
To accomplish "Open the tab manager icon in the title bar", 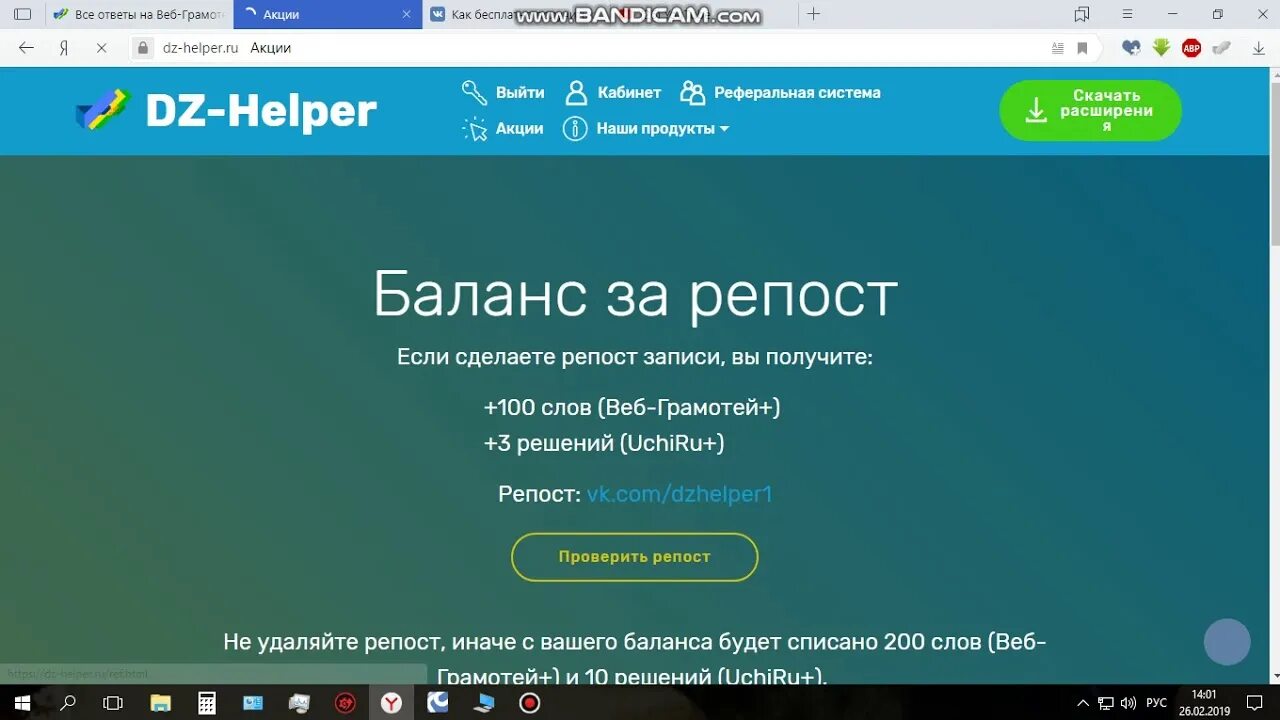I will tap(1082, 14).
